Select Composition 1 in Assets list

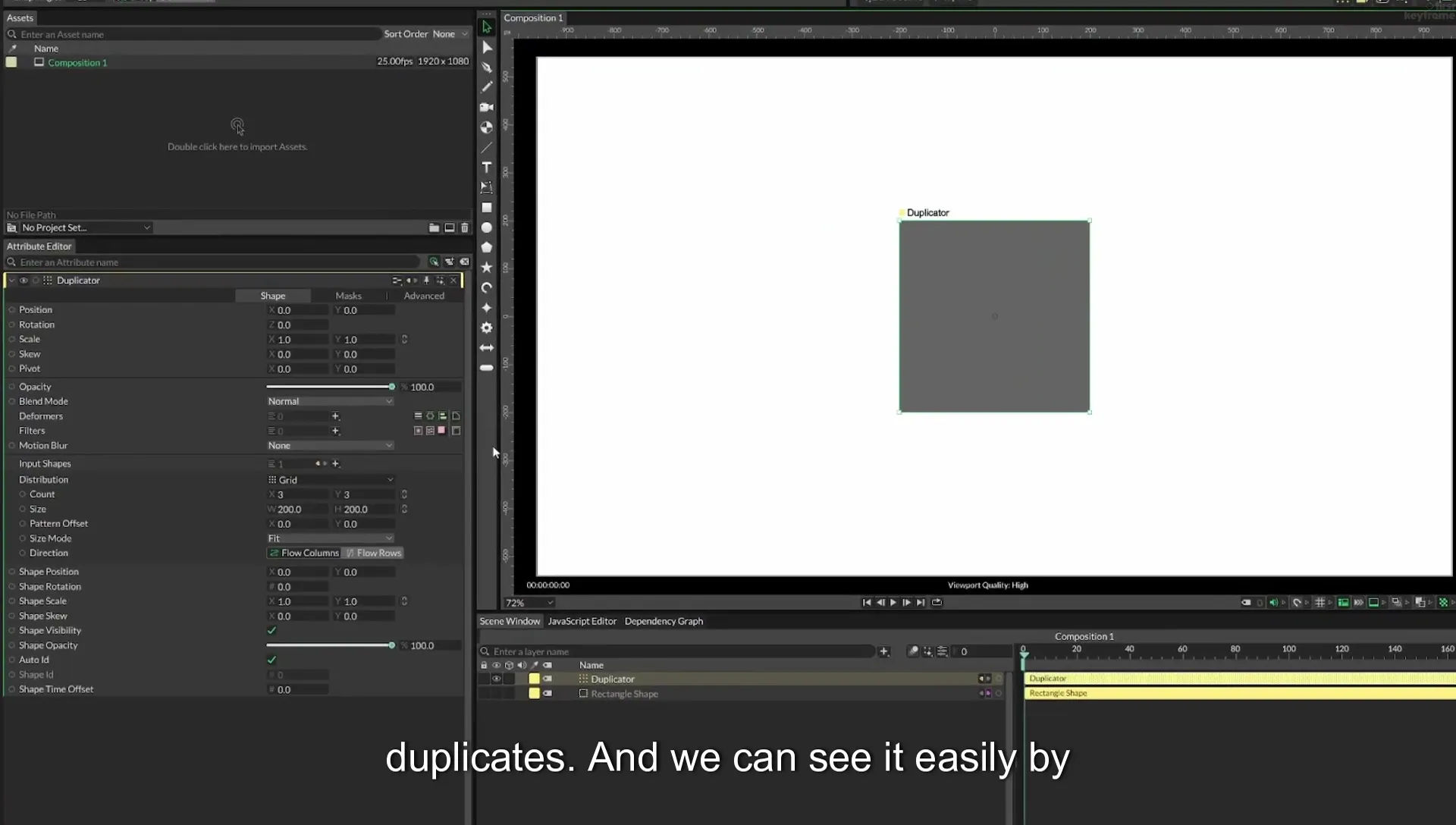77,63
